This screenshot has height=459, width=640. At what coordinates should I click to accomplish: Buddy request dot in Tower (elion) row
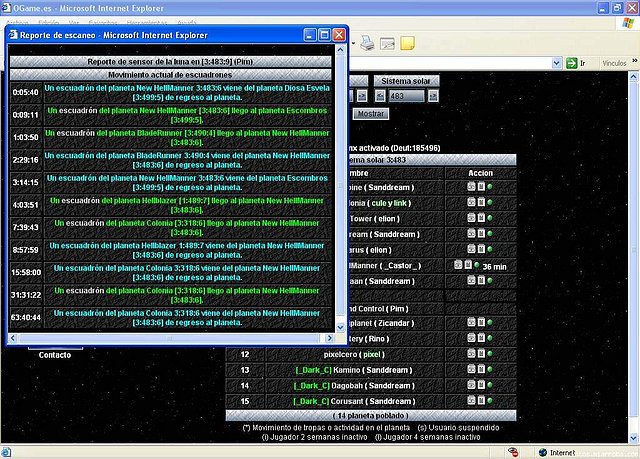tap(490, 218)
